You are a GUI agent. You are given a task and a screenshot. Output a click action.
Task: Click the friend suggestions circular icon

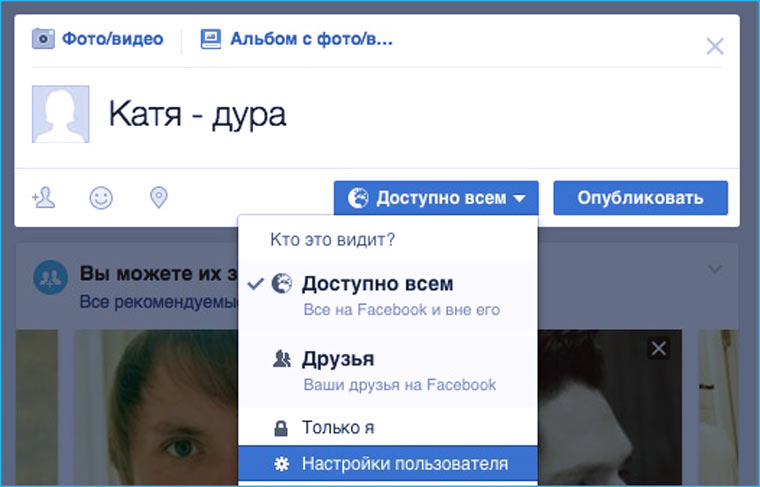click(x=50, y=277)
